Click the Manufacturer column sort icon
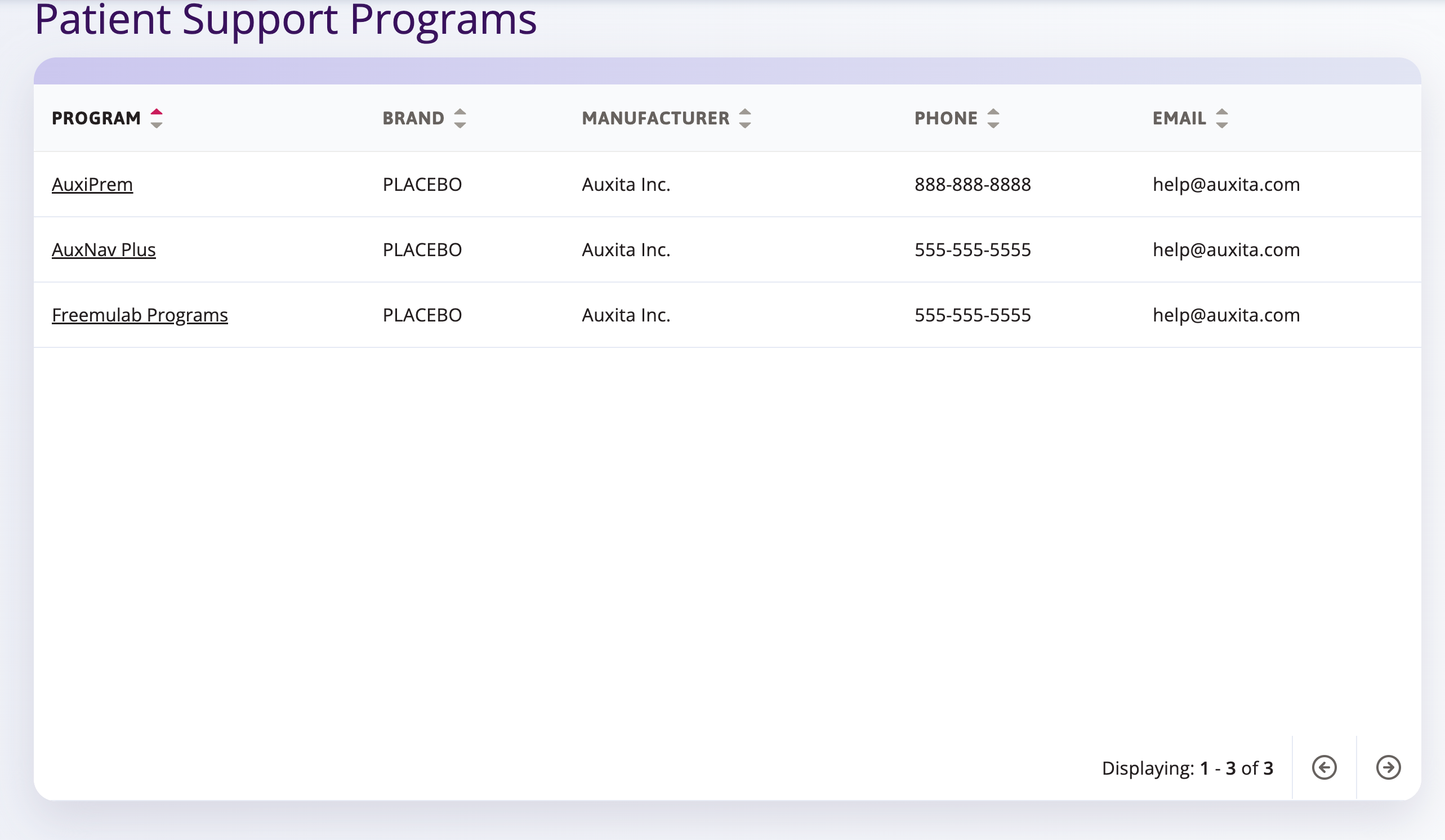 745,118
